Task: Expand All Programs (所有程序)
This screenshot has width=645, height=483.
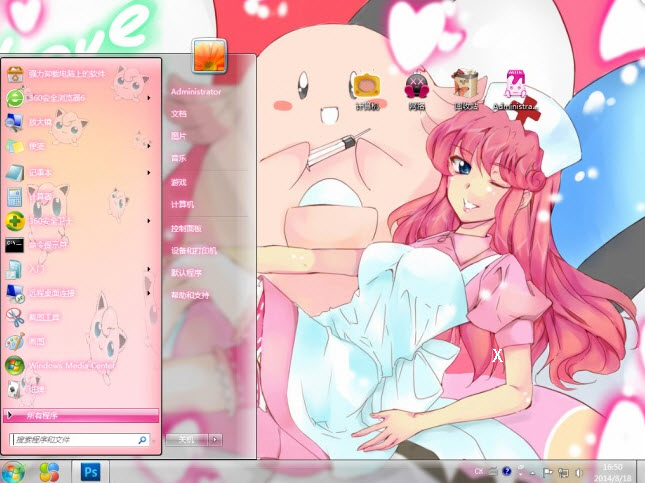Action: (x=81, y=416)
